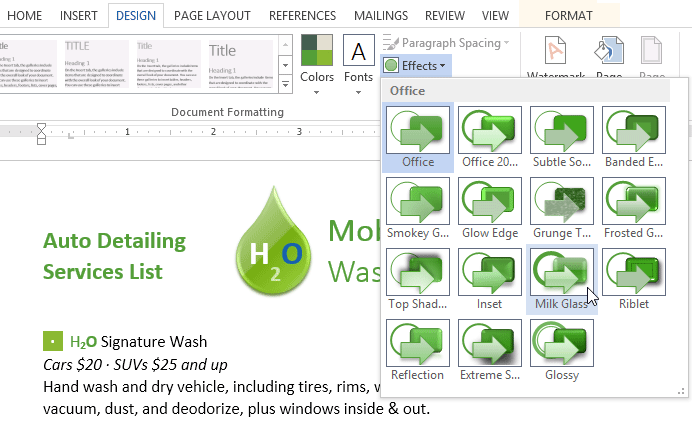Select the Riblet effects theme
Image resolution: width=692 pixels, height=425 pixels.
(634, 280)
